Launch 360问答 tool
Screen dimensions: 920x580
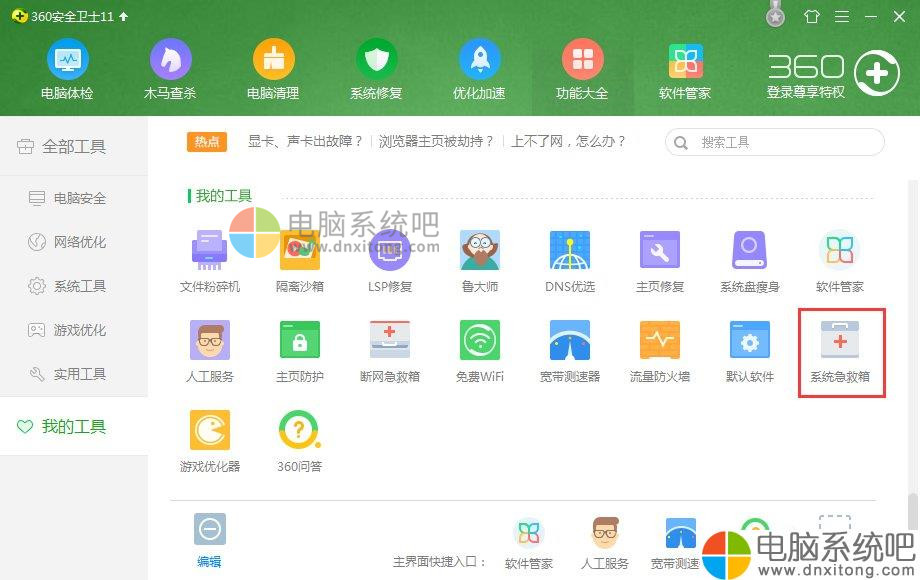coord(300,441)
